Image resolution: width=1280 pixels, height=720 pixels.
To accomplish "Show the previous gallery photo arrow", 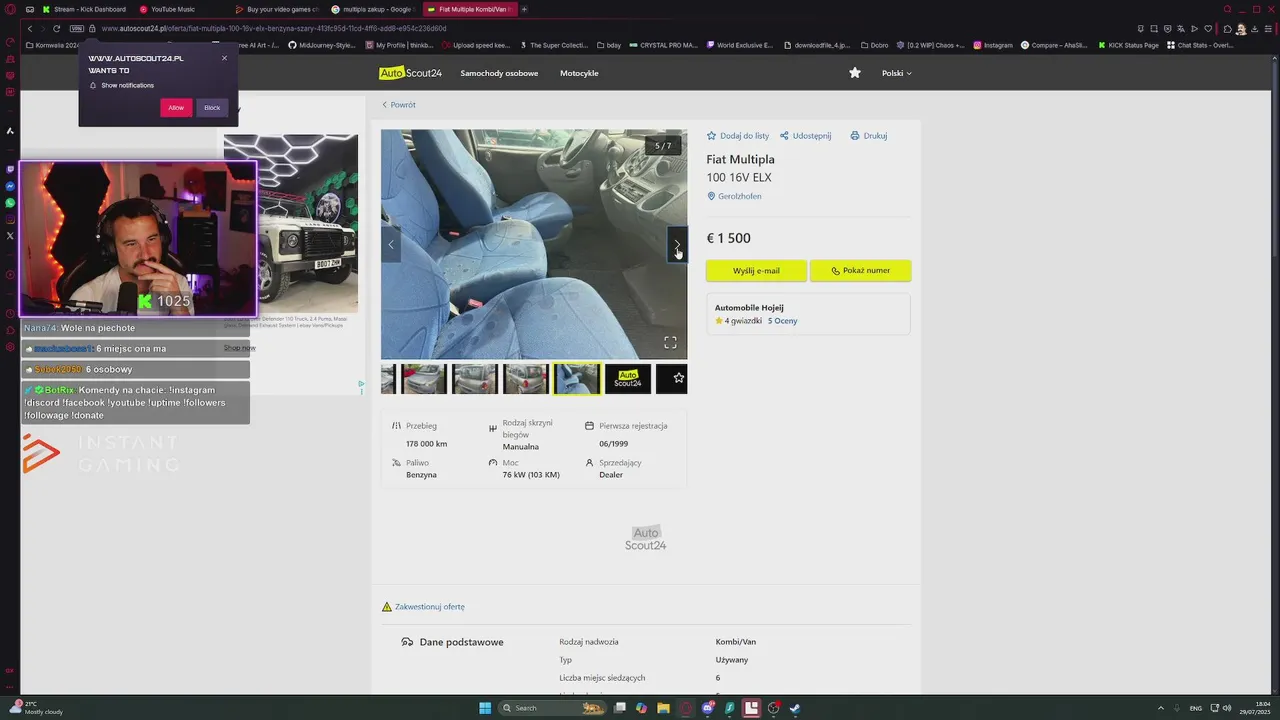I will (391, 244).
